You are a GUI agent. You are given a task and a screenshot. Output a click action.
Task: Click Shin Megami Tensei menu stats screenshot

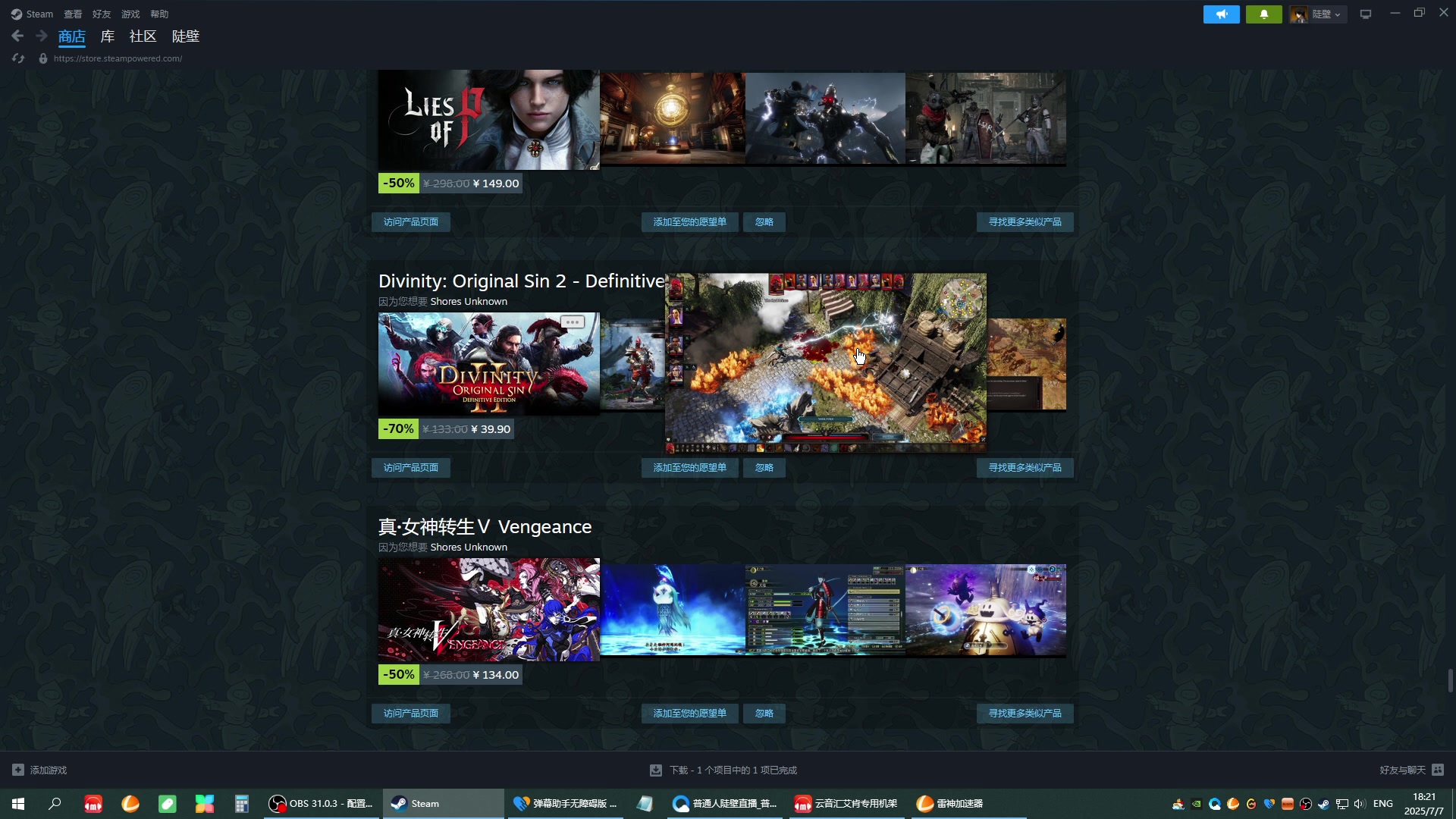point(825,610)
